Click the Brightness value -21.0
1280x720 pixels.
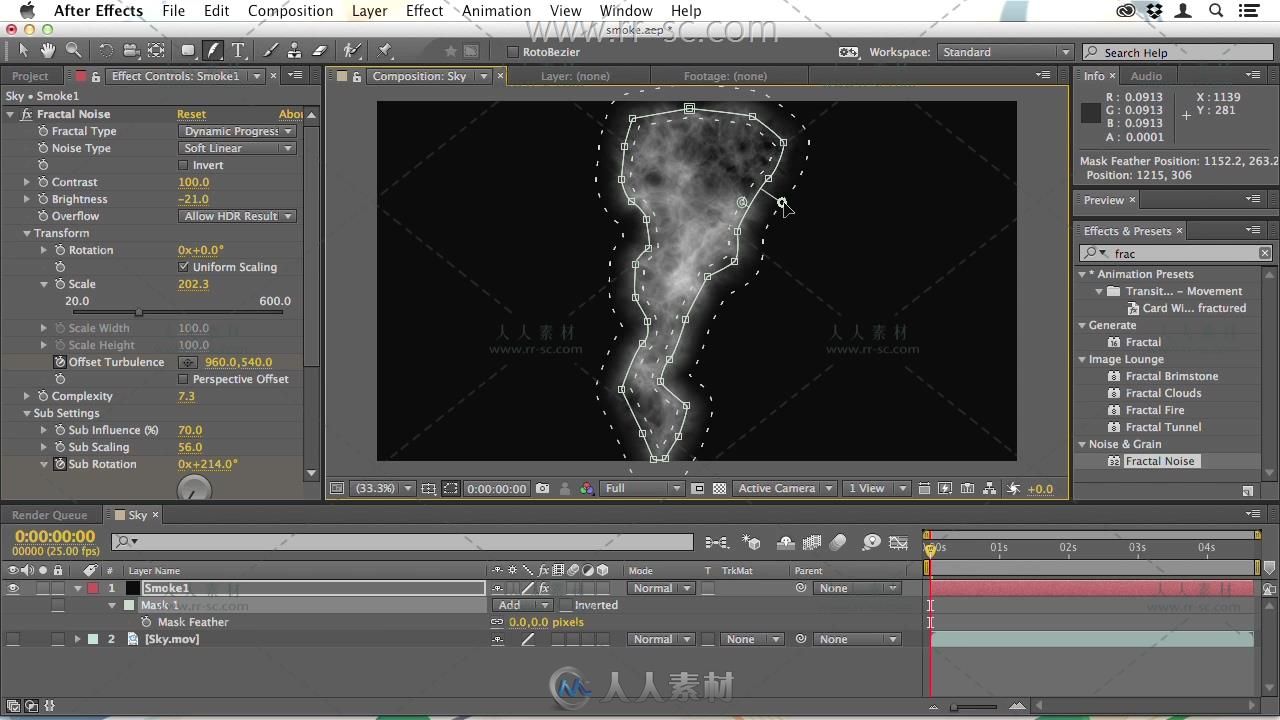pyautogui.click(x=193, y=199)
